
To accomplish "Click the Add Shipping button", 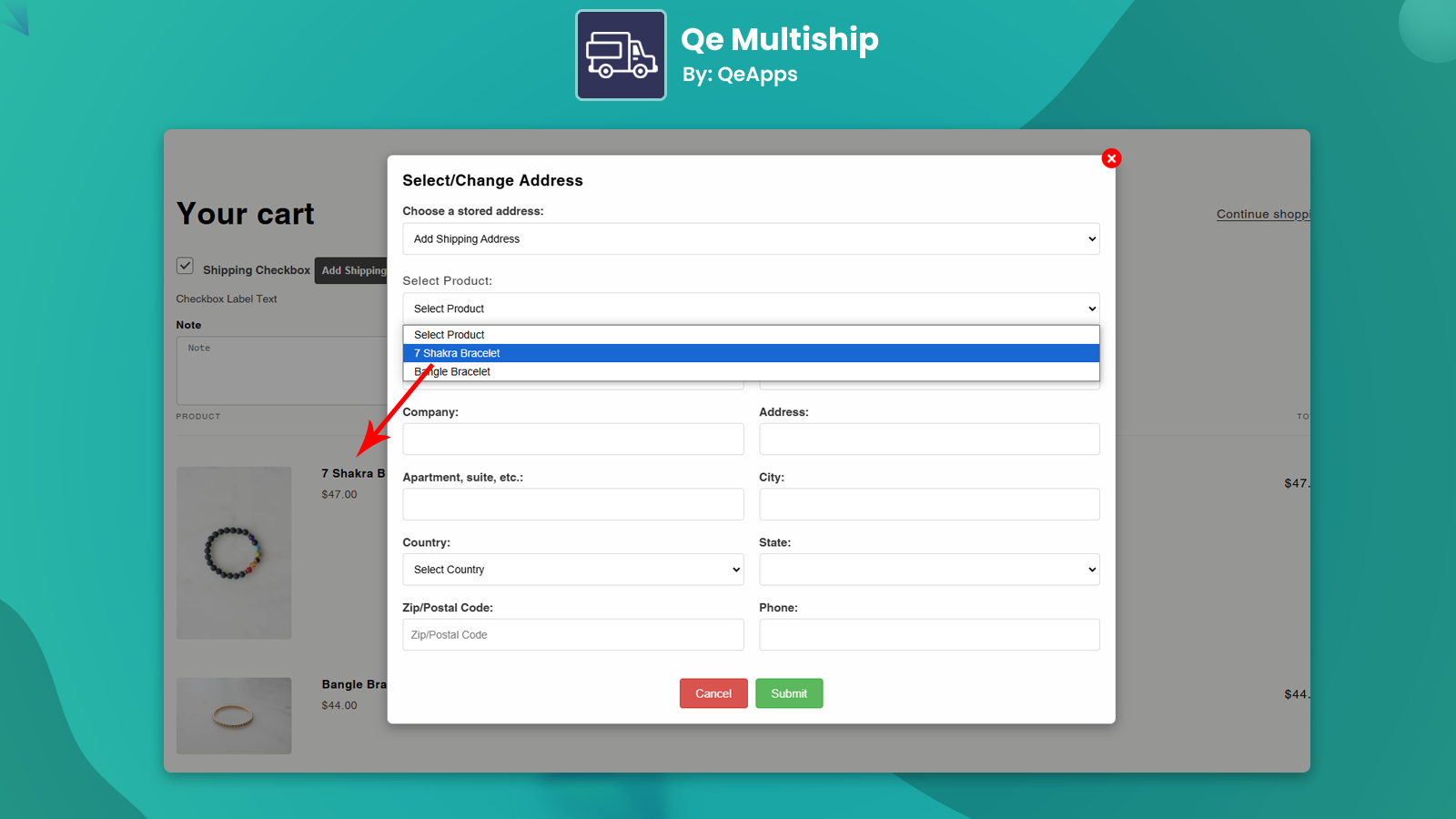I will [x=351, y=270].
